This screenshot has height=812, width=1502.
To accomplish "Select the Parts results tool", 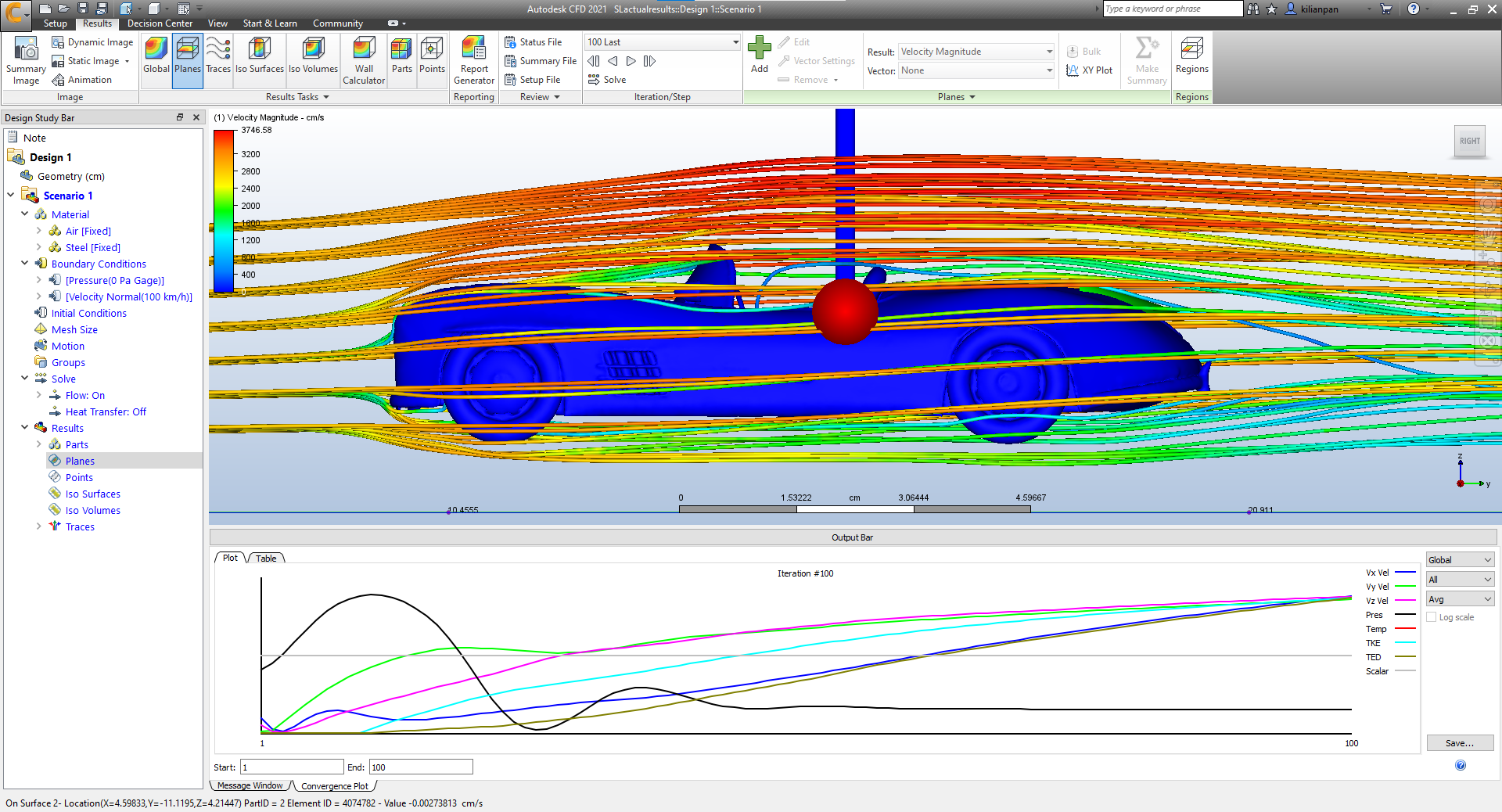I will point(402,56).
